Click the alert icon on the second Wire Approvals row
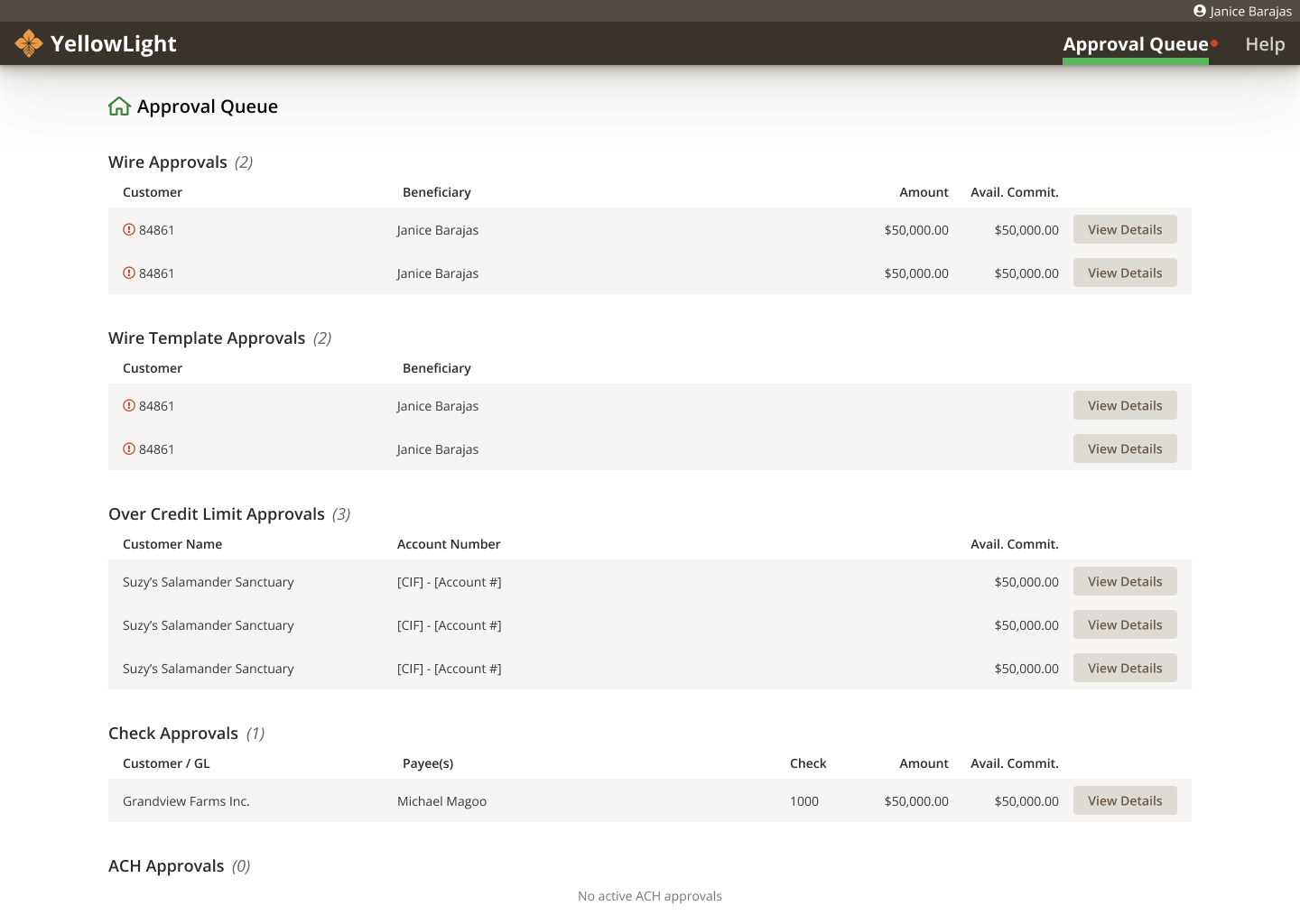 [129, 273]
